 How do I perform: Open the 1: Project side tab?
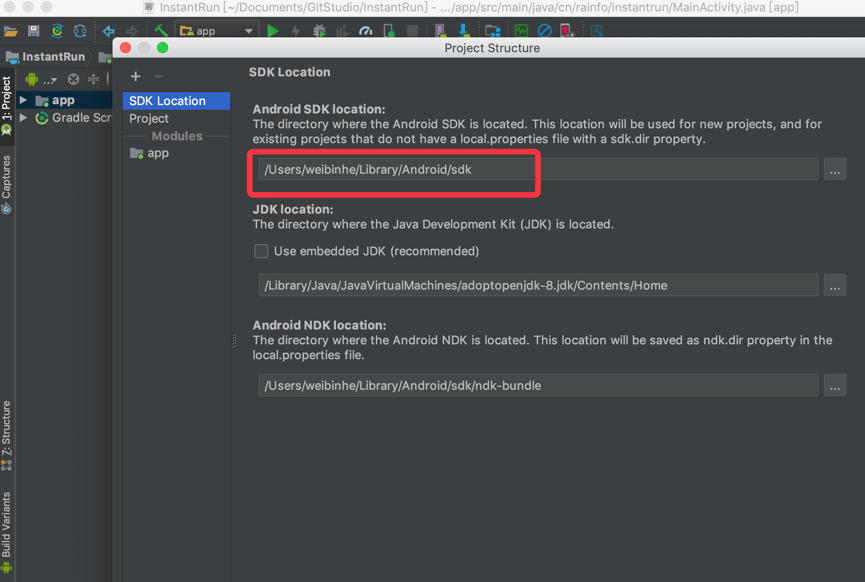coord(7,105)
